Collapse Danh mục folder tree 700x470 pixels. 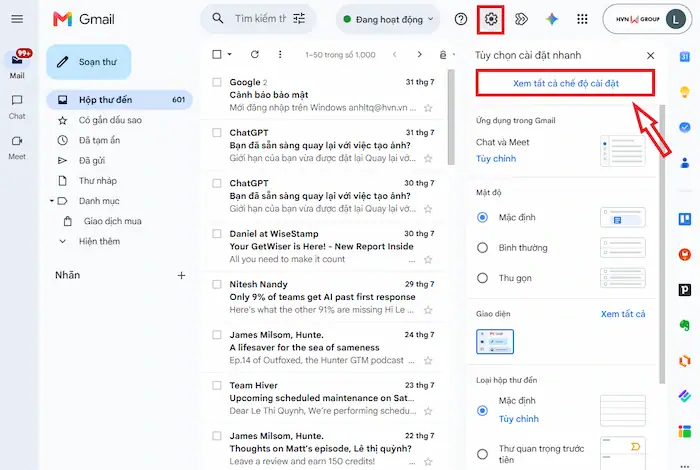coord(52,201)
